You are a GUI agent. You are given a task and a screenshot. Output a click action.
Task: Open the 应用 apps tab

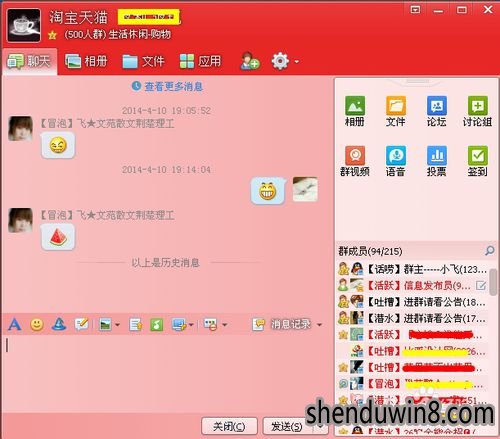coord(200,61)
